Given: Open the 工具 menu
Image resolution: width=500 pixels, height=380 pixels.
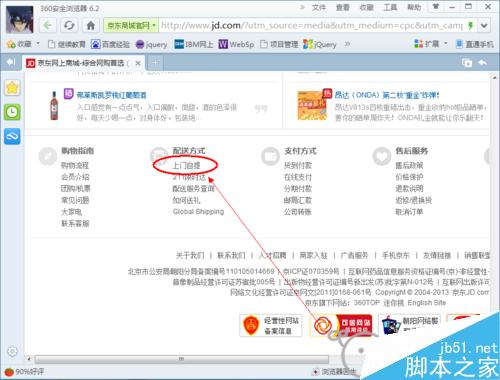Looking at the screenshot, I should [390, 7].
